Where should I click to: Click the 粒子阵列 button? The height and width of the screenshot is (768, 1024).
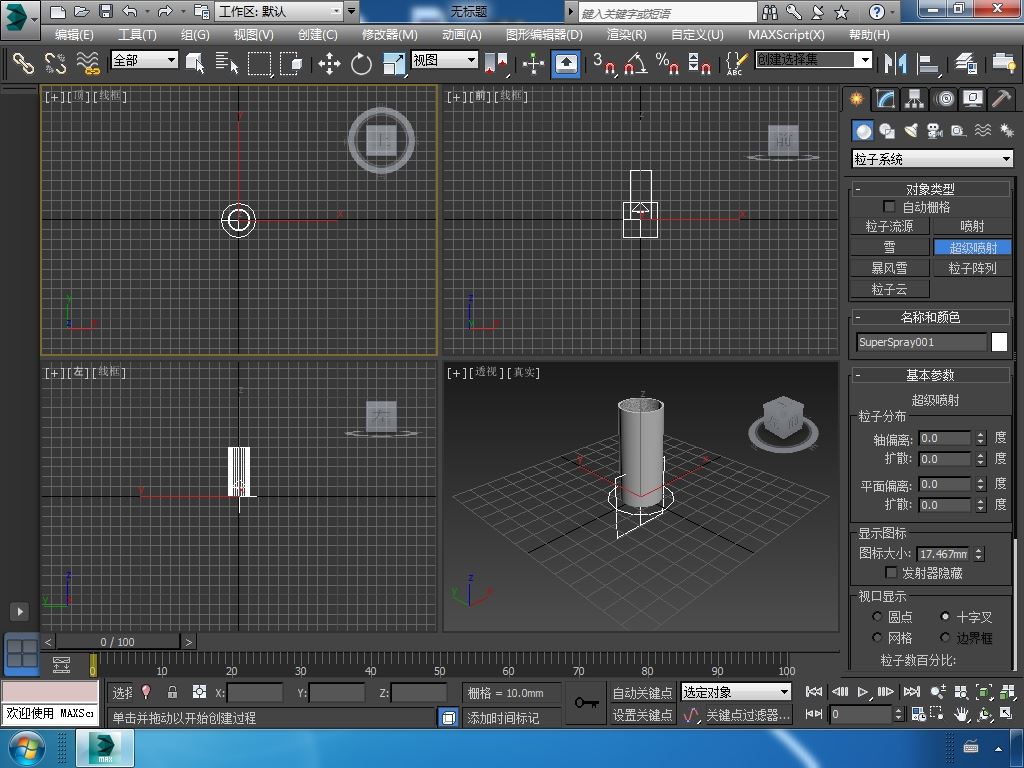coord(972,268)
